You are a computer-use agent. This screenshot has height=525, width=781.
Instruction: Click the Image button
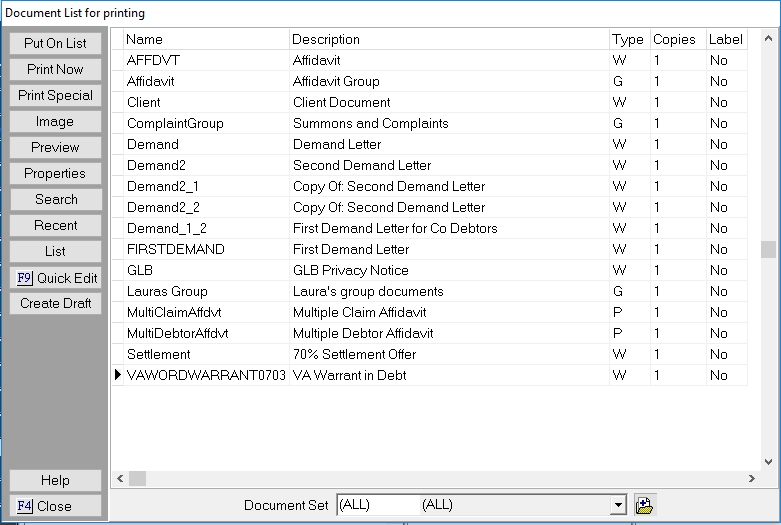(56, 121)
